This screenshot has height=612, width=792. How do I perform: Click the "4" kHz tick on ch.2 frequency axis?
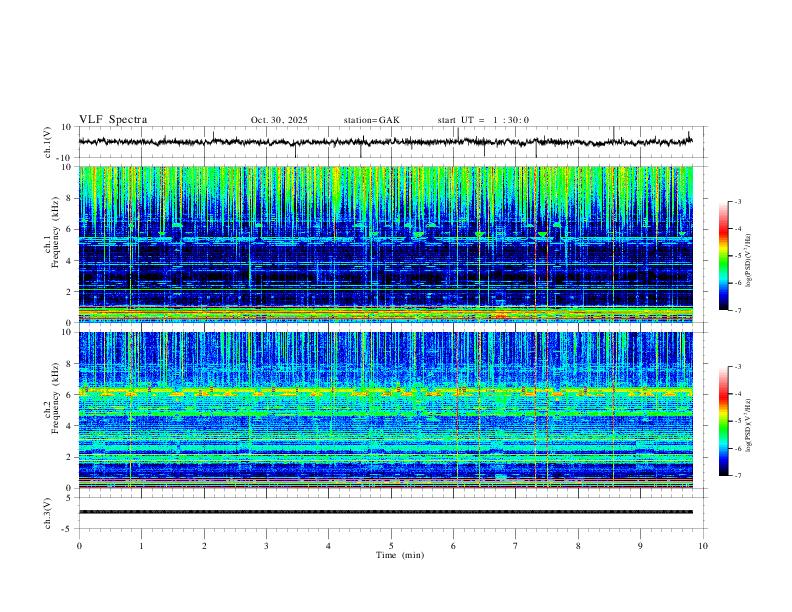click(70, 426)
